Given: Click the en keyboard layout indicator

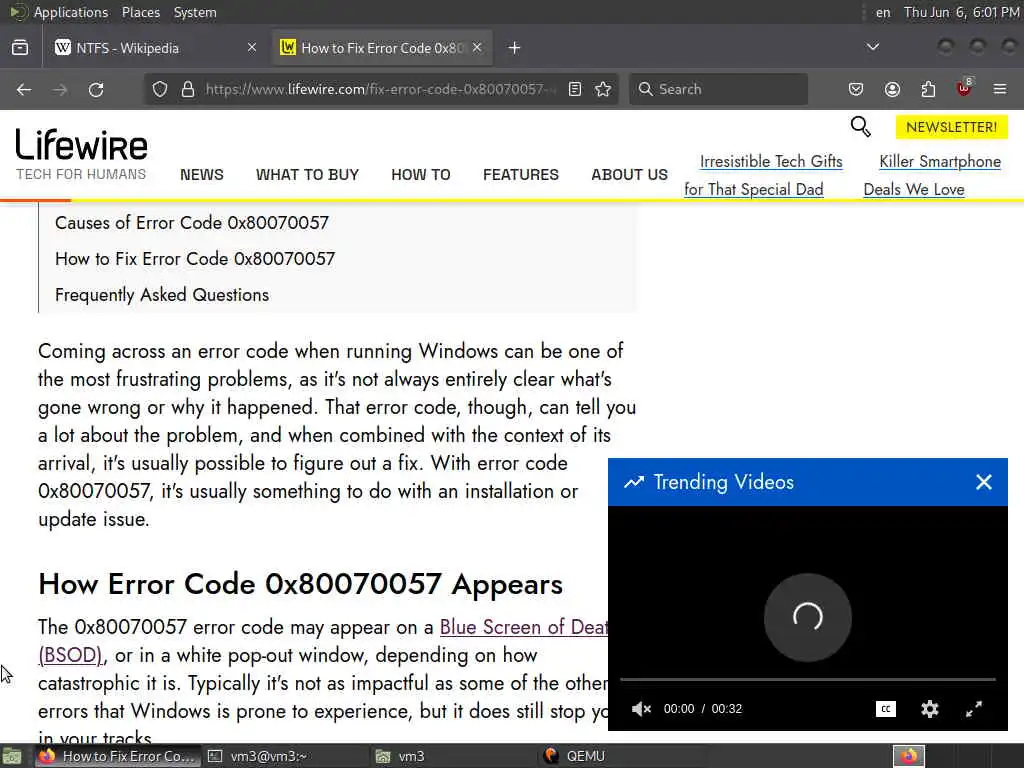Looking at the screenshot, I should click(883, 12).
